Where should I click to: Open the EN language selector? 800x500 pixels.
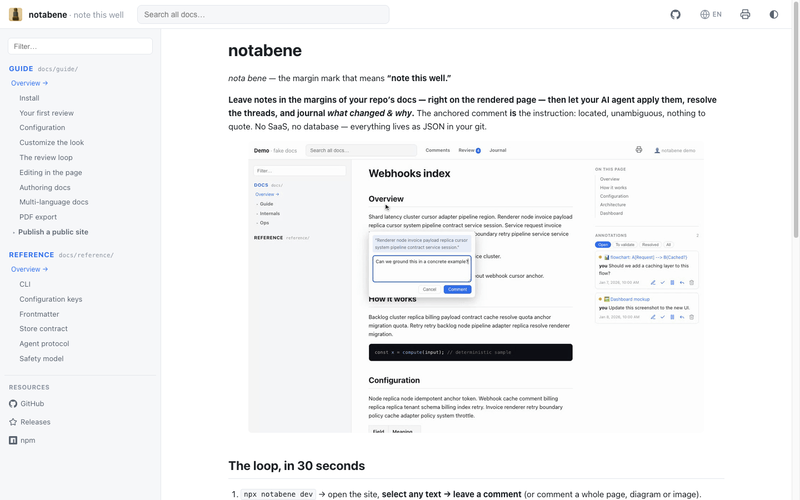tap(711, 14)
